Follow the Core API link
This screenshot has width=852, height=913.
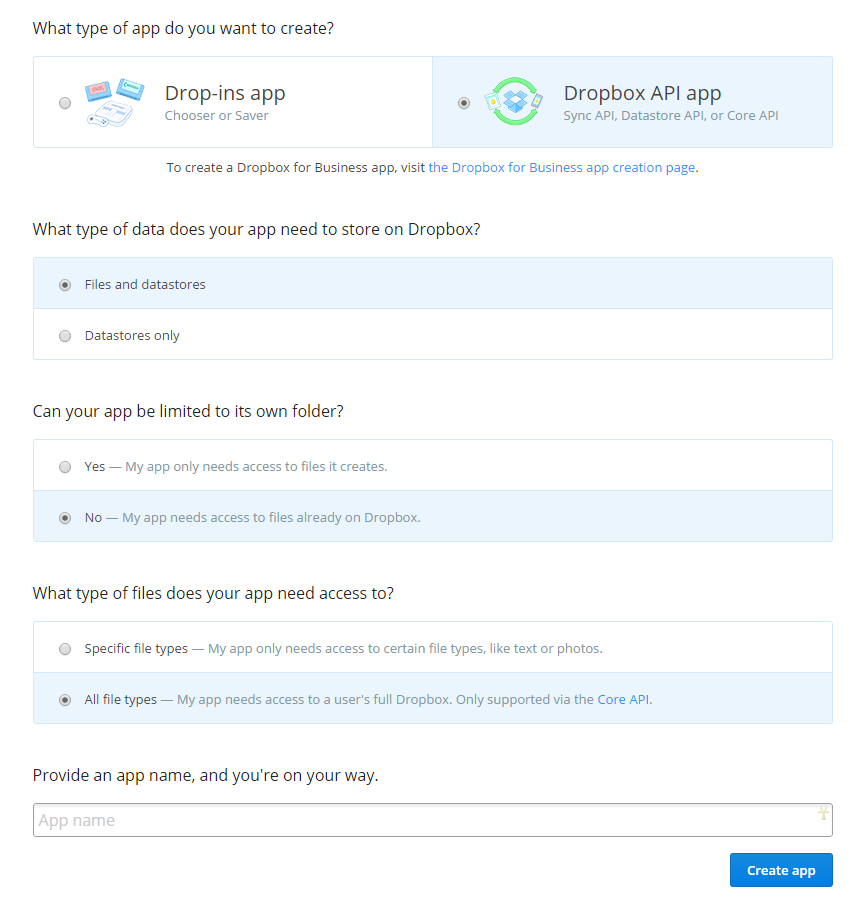tap(623, 699)
